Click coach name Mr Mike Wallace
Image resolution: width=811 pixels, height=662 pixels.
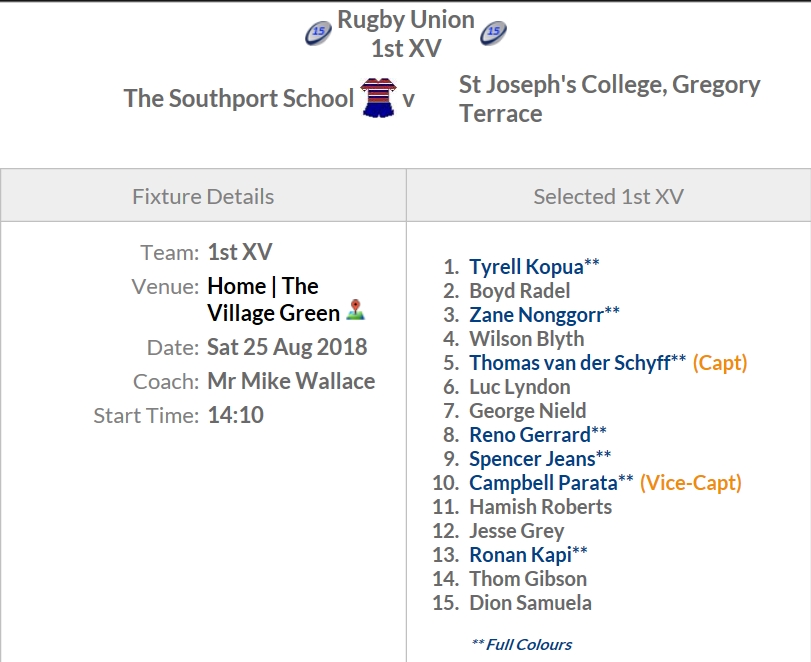291,381
